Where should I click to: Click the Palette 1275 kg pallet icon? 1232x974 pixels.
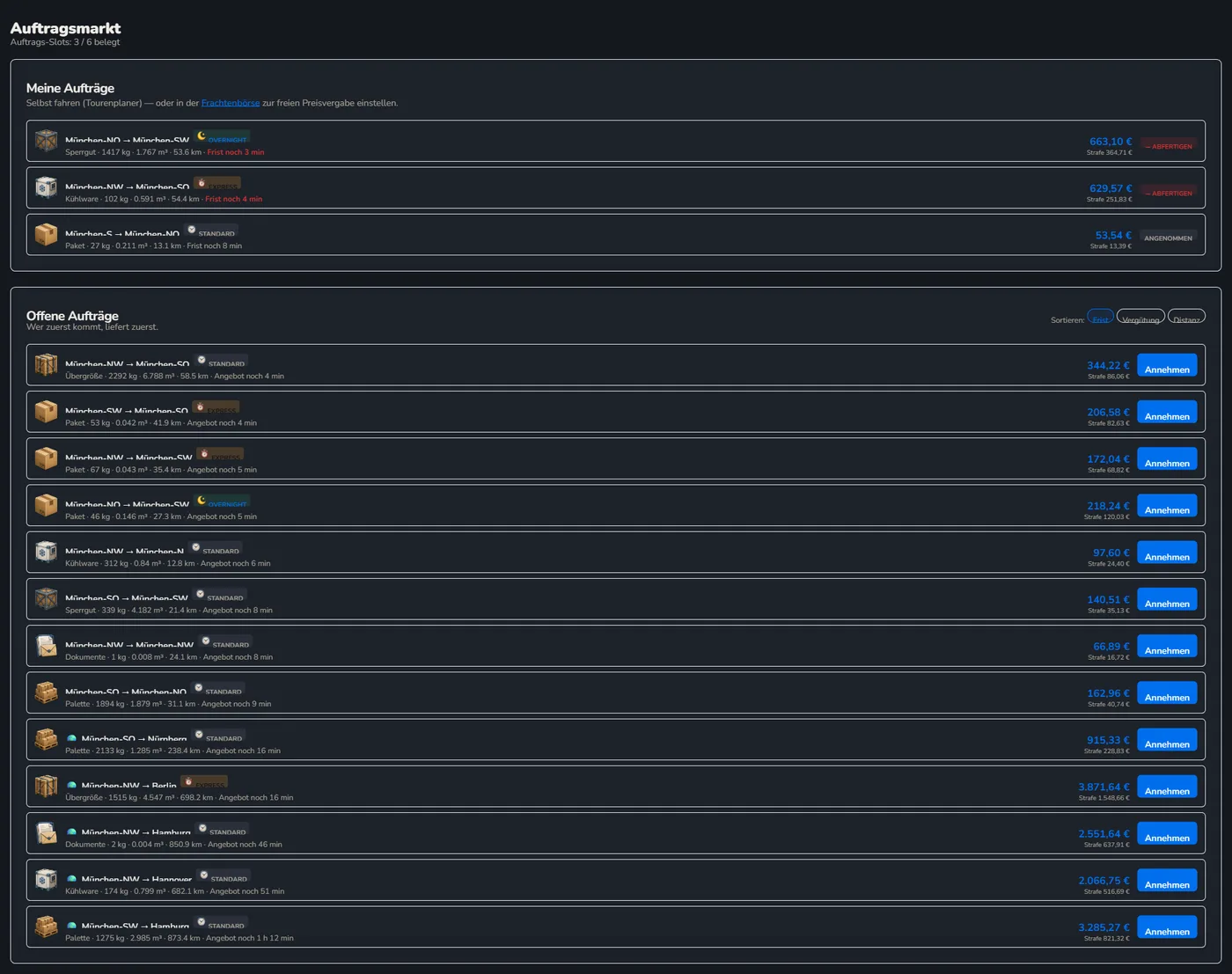coord(46,926)
